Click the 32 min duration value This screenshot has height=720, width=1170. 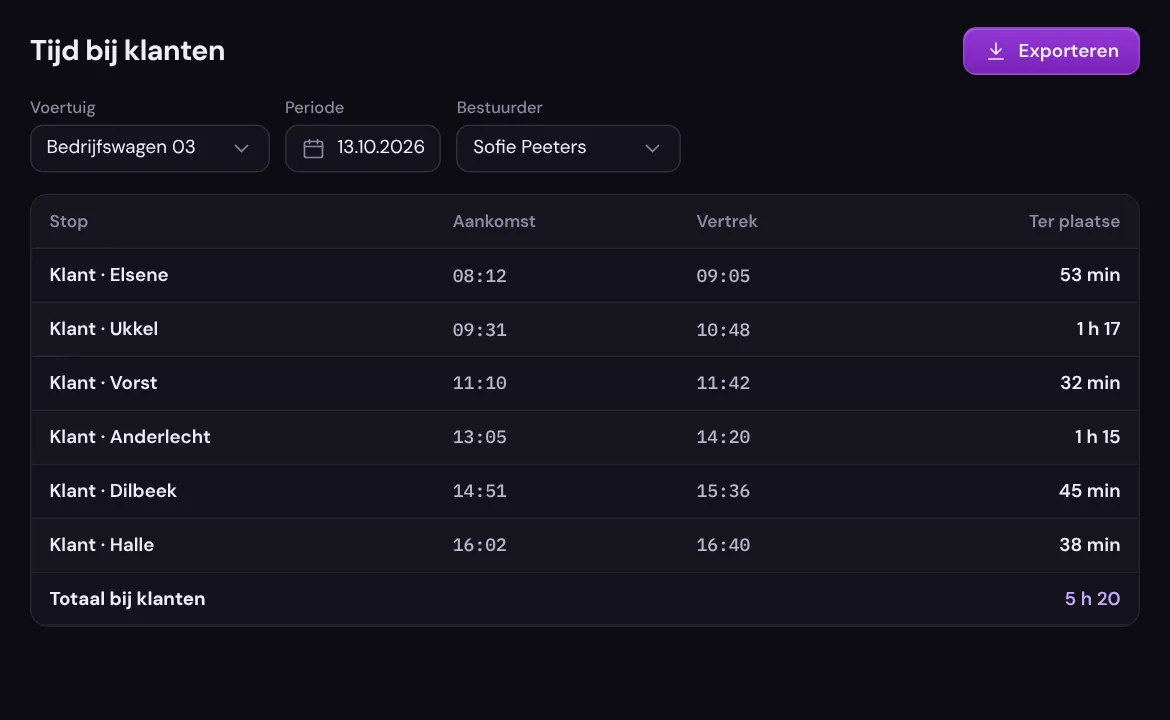tap(1090, 383)
